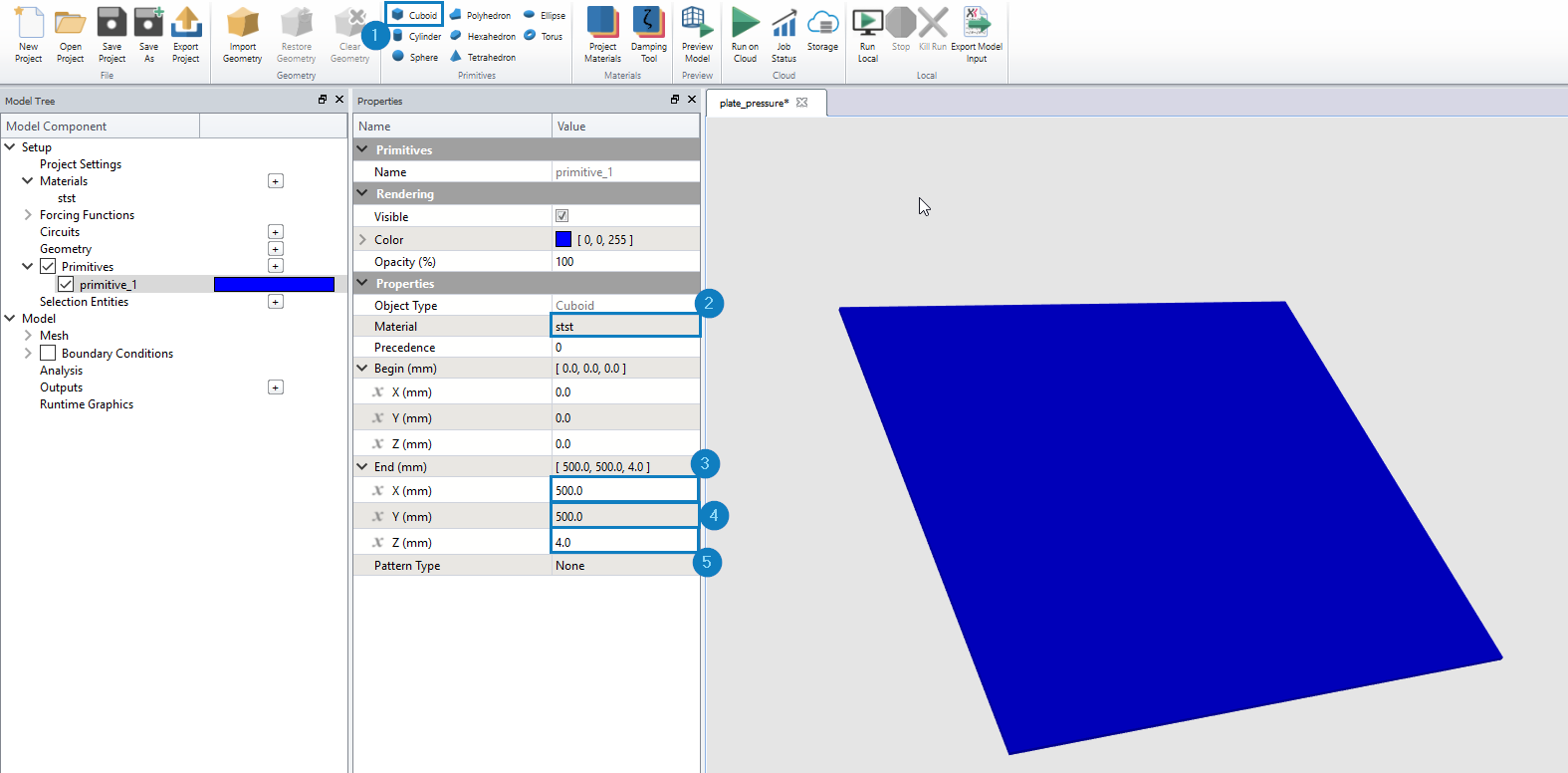Click Preview Model
1568x773 pixels.
click(x=697, y=35)
